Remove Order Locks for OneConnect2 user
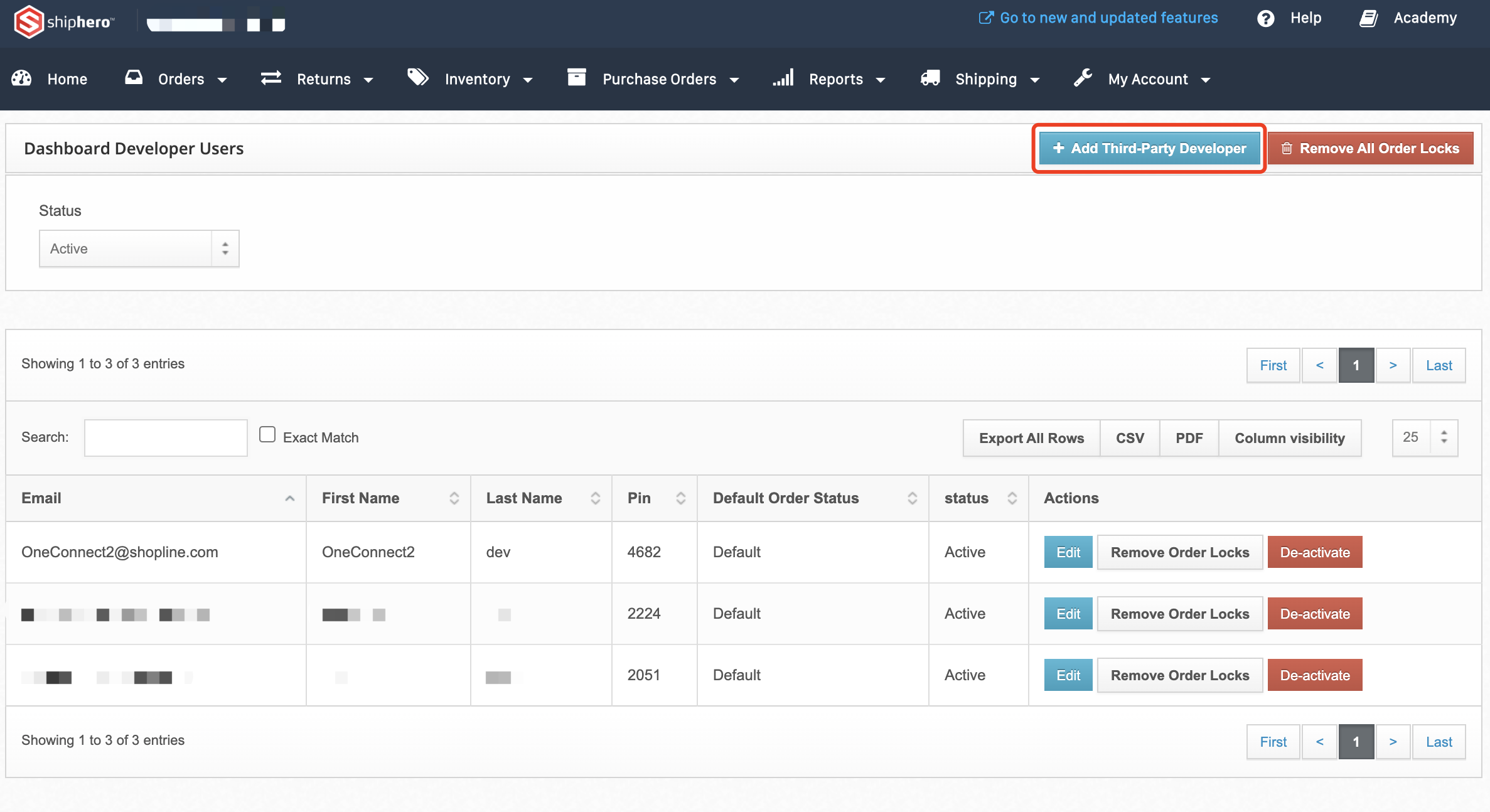Viewport: 1490px width, 812px height. pos(1180,552)
